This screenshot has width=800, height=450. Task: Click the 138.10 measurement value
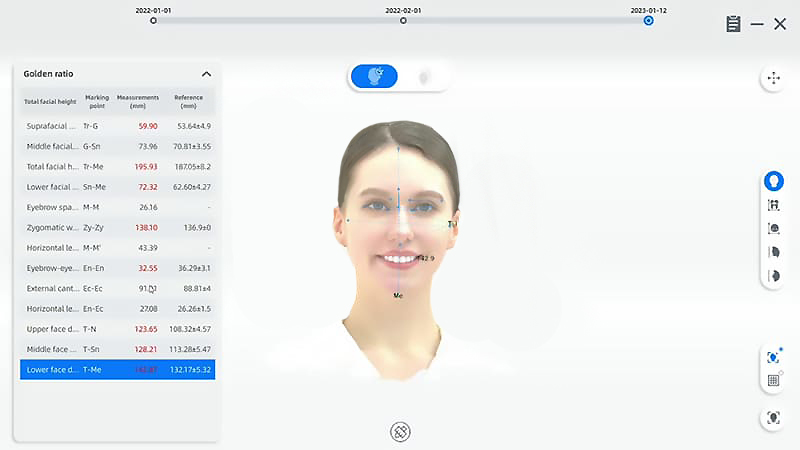coord(146,228)
